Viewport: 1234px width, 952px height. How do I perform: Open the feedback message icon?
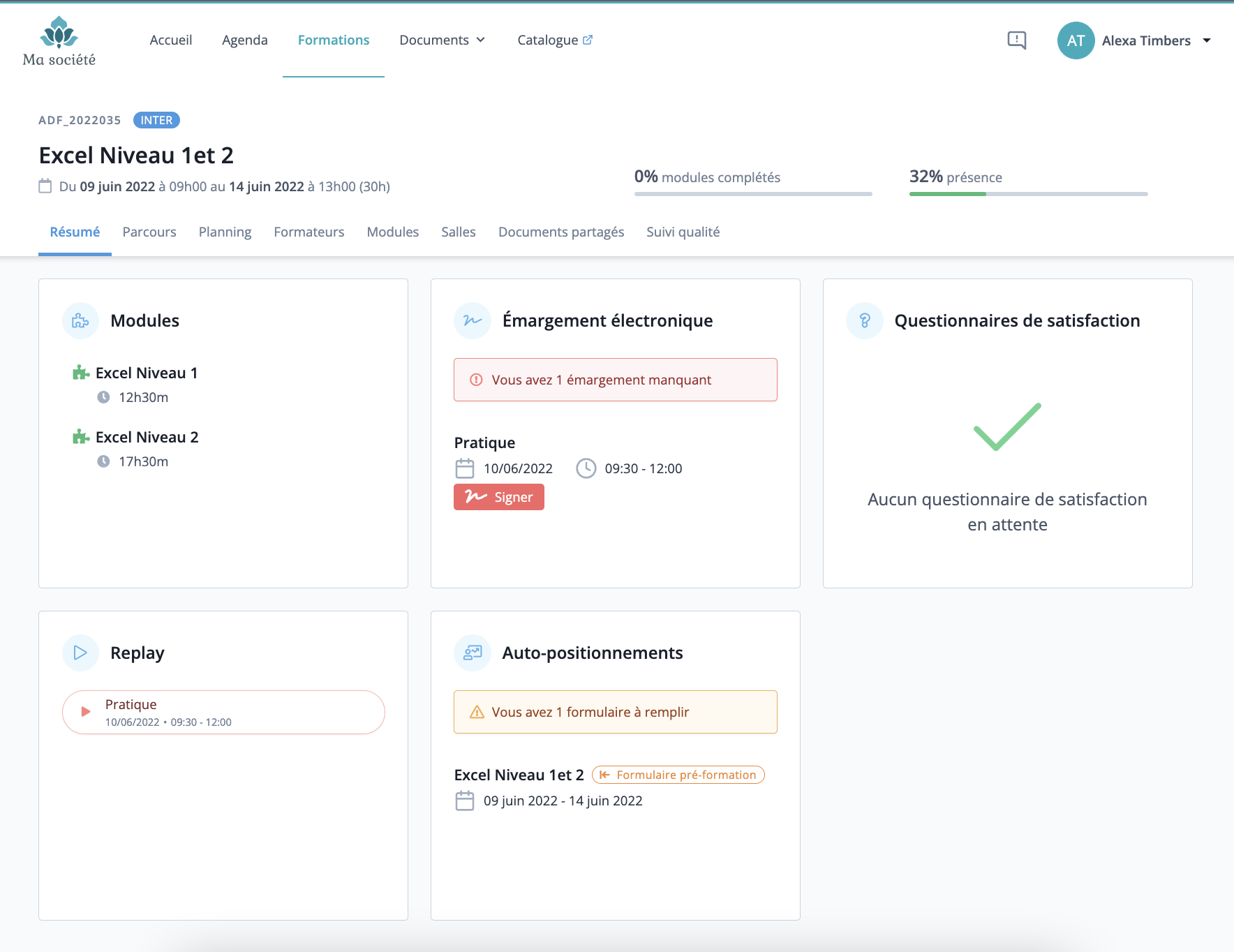pos(1017,40)
